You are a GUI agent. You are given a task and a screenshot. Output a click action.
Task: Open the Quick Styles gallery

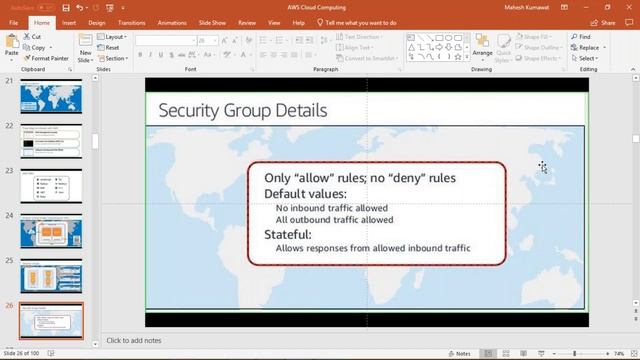[503, 48]
